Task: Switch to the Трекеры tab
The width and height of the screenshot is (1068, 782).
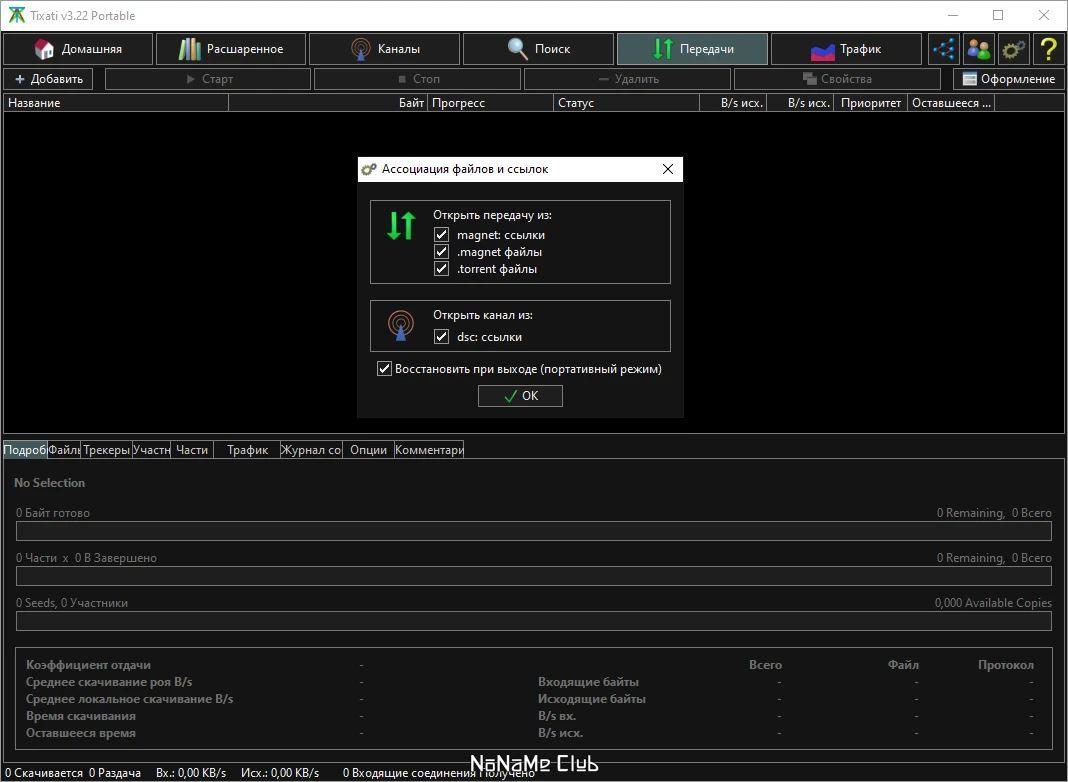Action: (106, 450)
